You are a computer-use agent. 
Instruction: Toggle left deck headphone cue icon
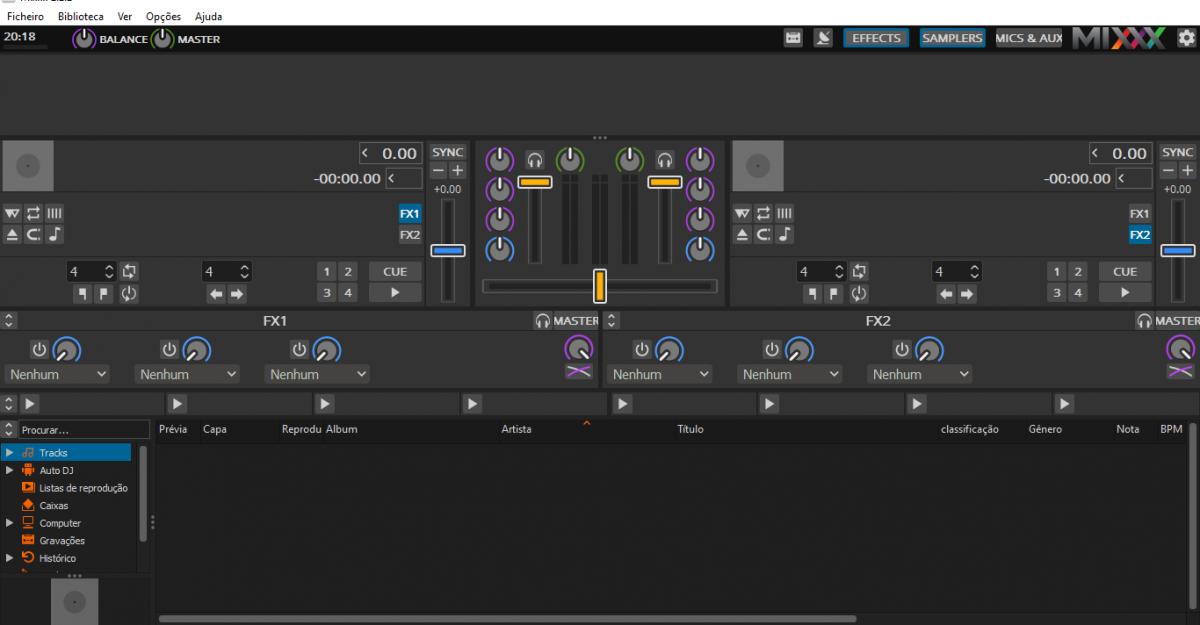tap(535, 159)
